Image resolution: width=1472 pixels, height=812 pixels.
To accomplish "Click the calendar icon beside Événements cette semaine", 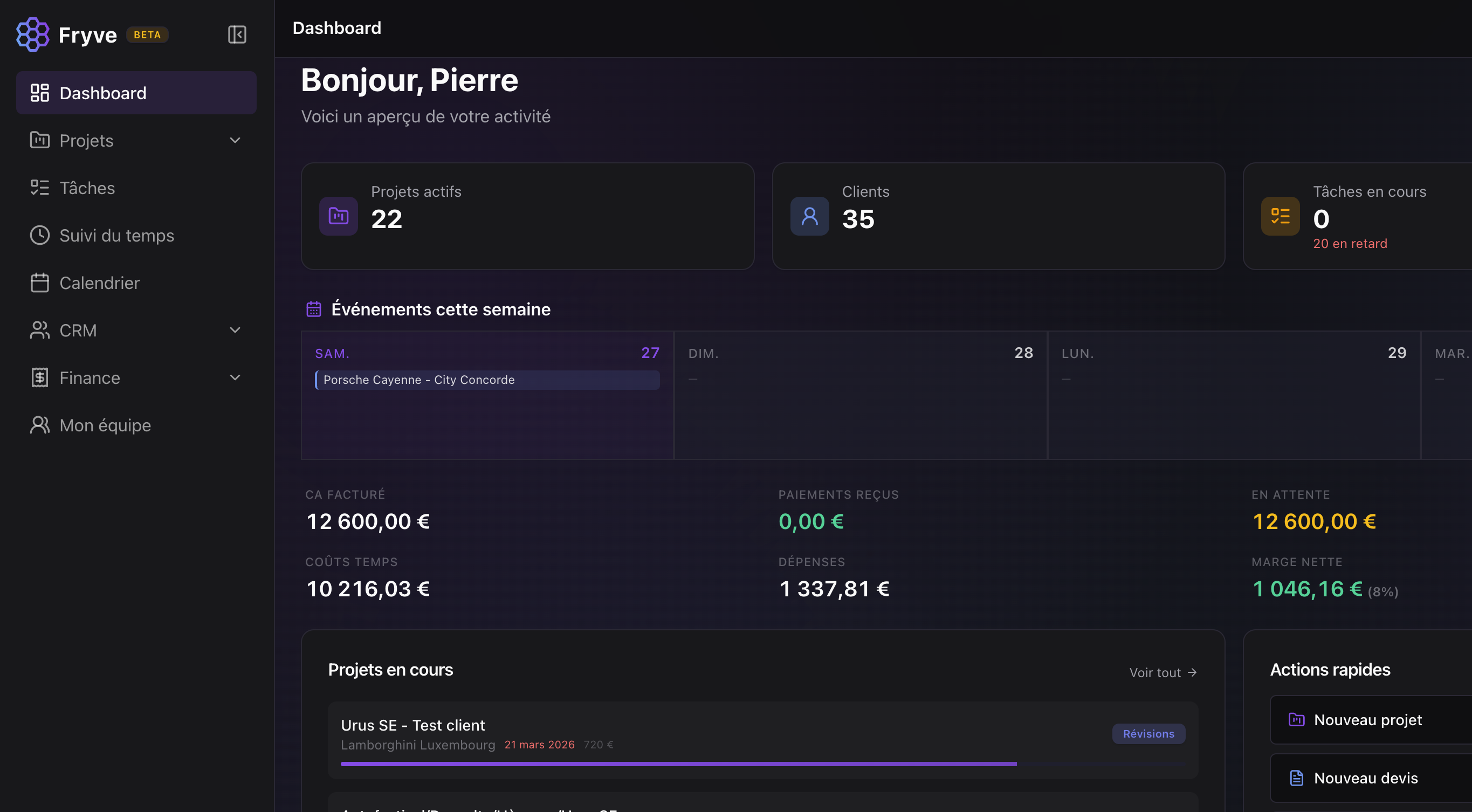I will [314, 309].
